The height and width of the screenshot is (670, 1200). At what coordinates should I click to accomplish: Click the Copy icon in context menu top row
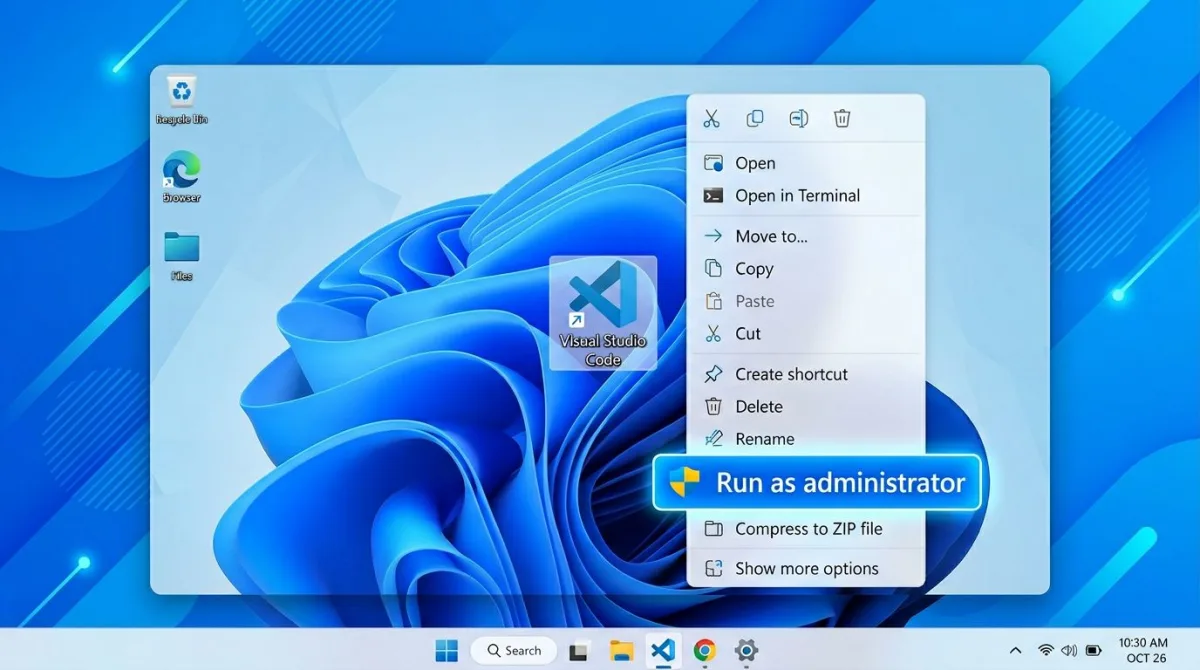pos(755,119)
